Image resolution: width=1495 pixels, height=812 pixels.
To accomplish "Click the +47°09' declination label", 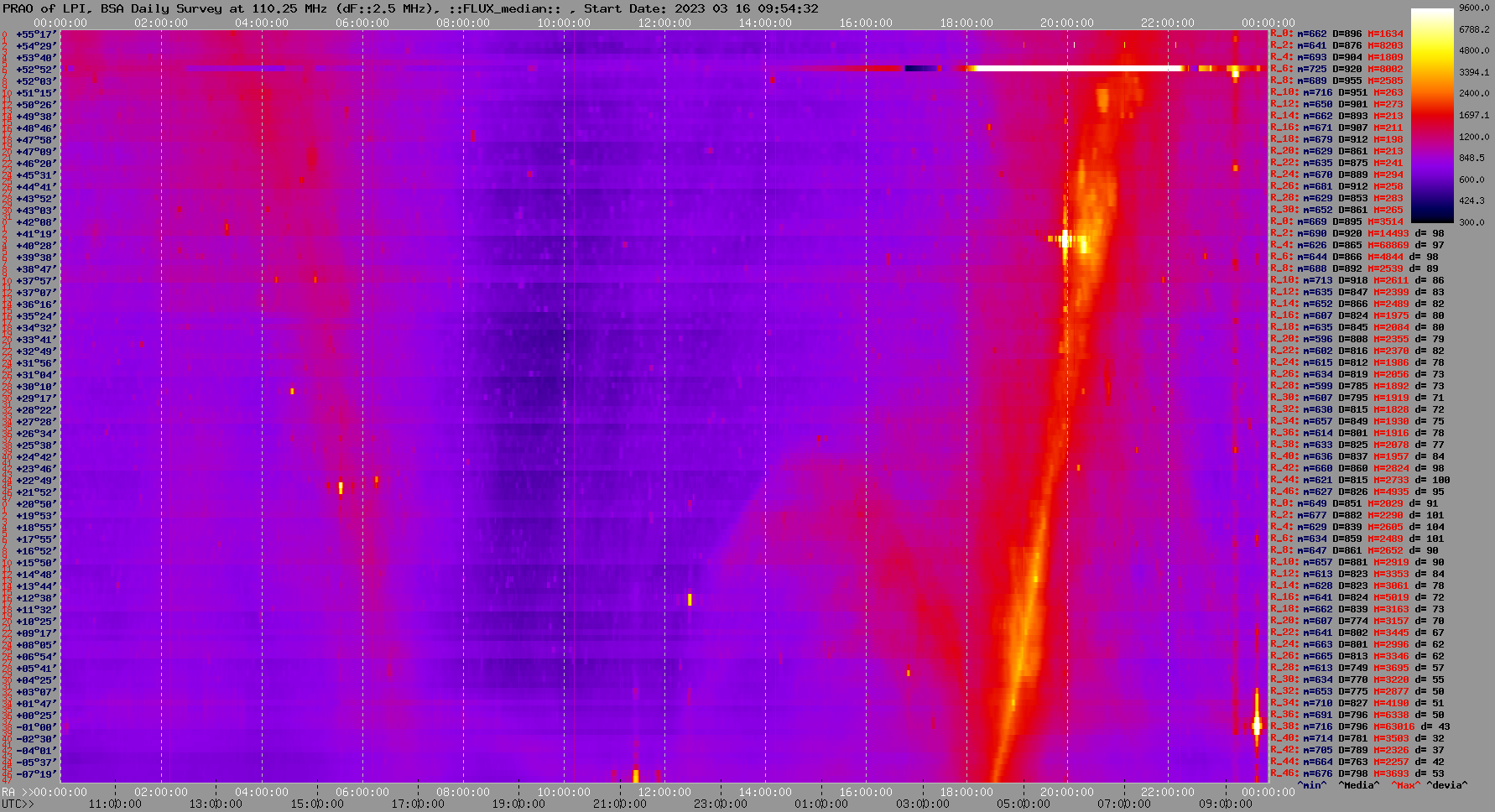I will [36, 151].
